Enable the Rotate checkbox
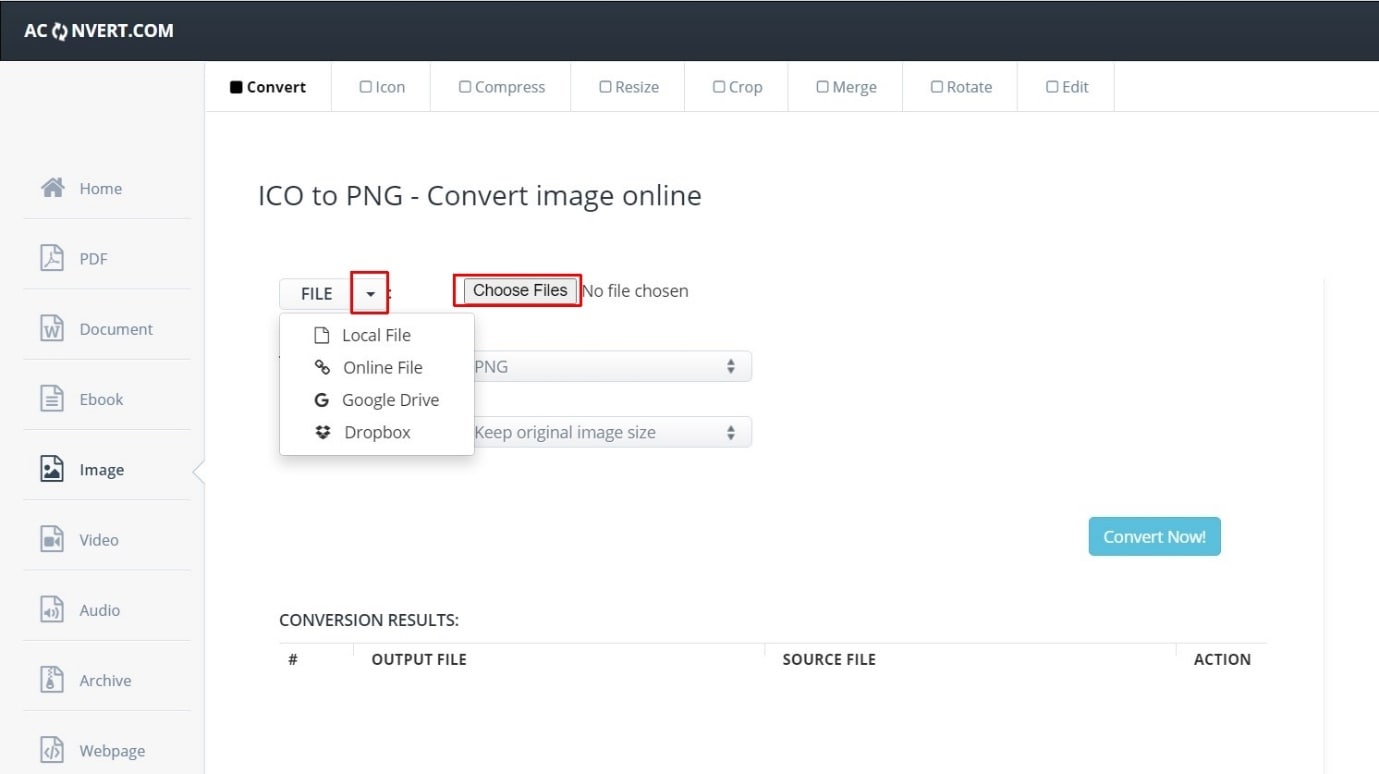The height and width of the screenshot is (774, 1379). (x=937, y=87)
